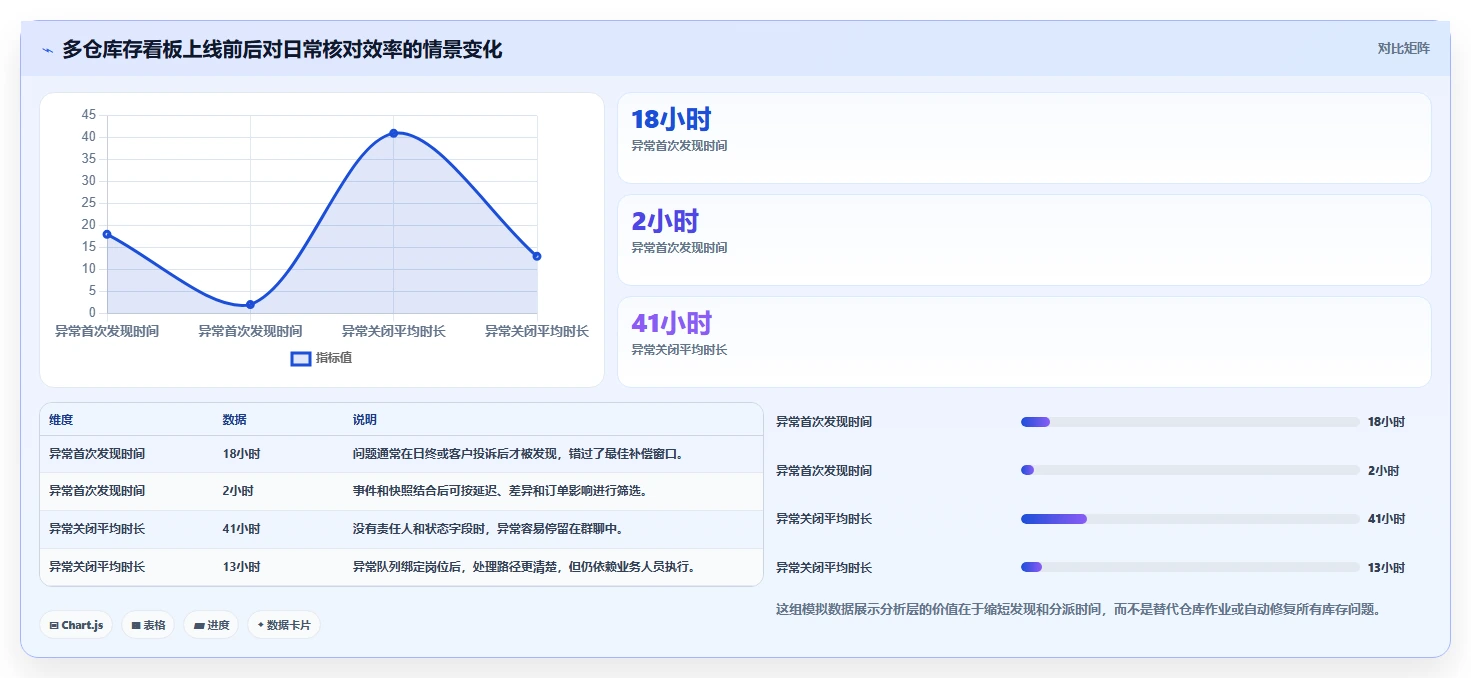Click description 异常队列绑定岗位后
1471x678 pixels.
click(x=524, y=567)
